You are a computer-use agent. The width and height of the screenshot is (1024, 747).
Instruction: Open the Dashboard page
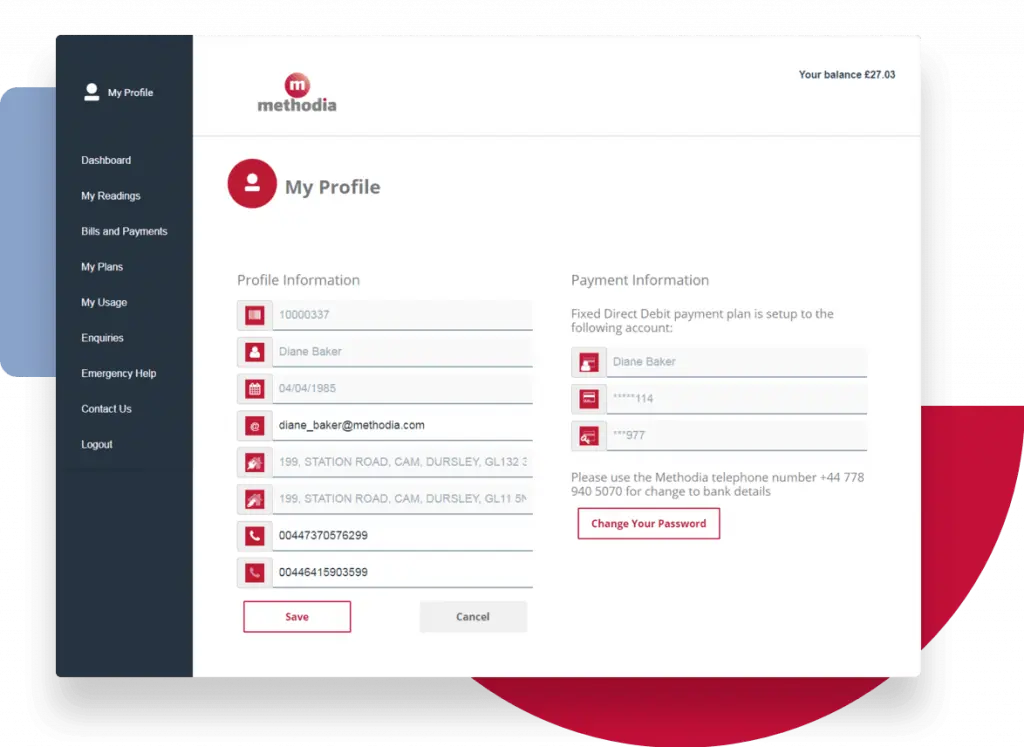tap(106, 160)
